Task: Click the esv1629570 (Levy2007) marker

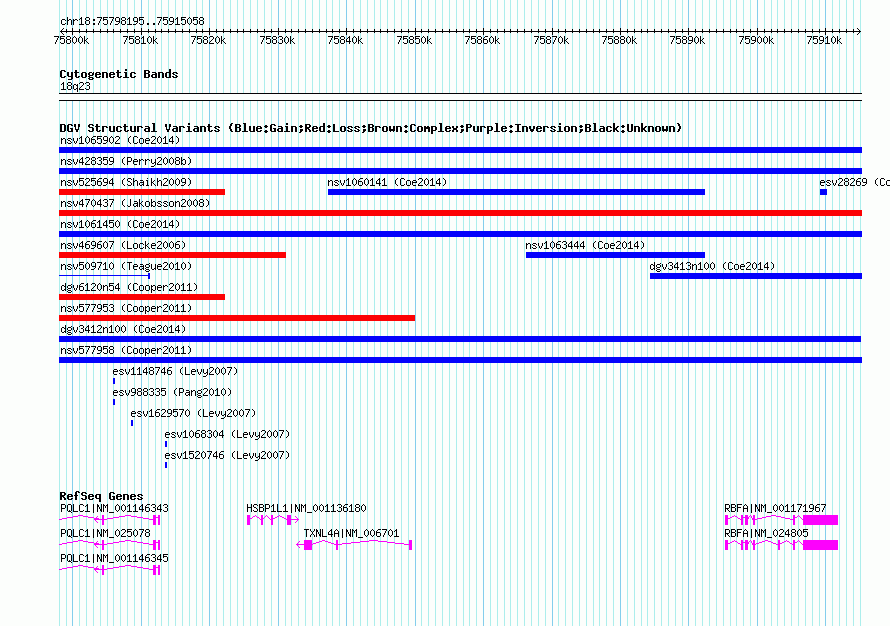Action: [x=132, y=423]
